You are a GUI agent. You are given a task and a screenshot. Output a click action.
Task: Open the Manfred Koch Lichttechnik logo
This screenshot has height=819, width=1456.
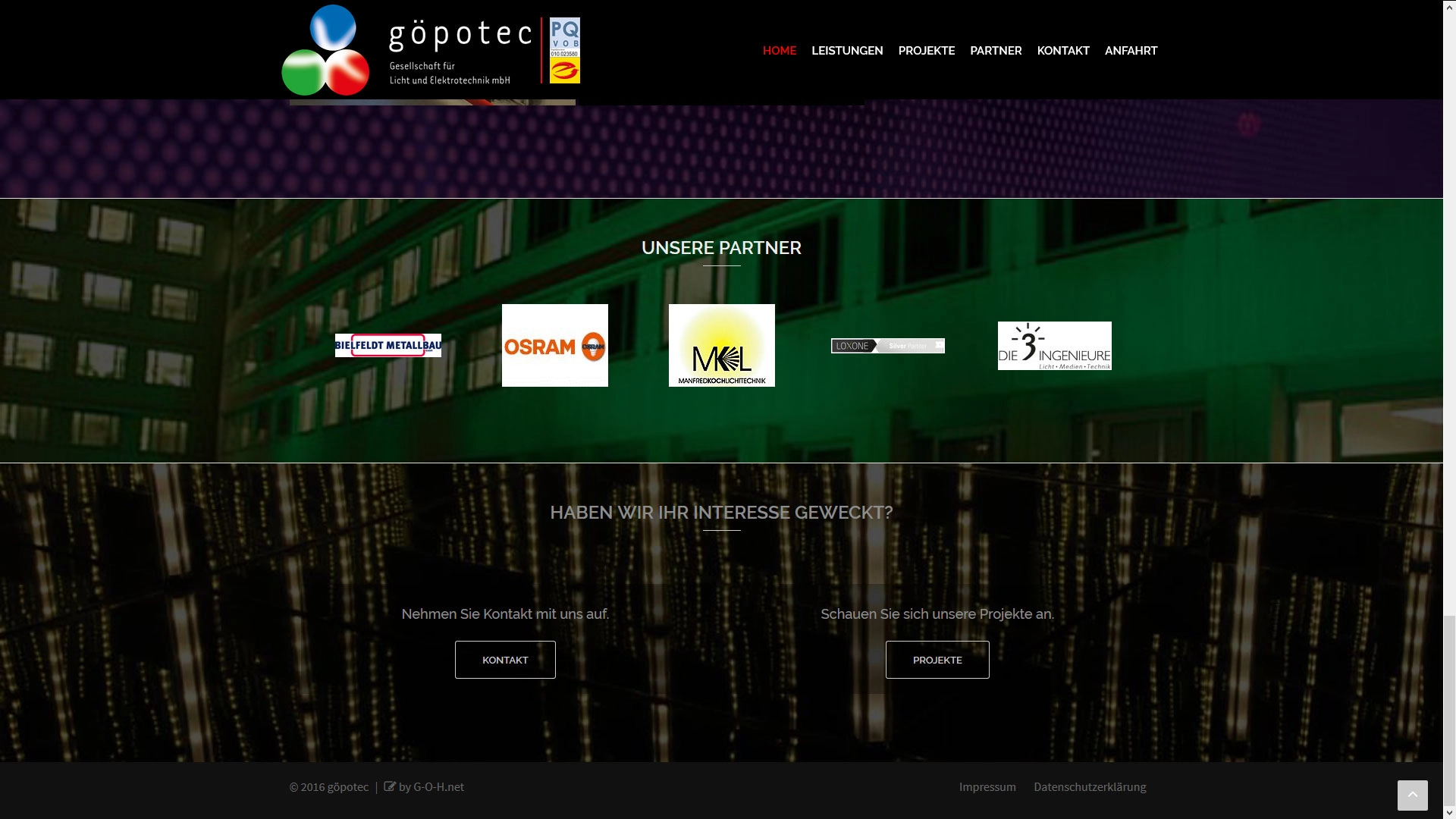pos(722,346)
